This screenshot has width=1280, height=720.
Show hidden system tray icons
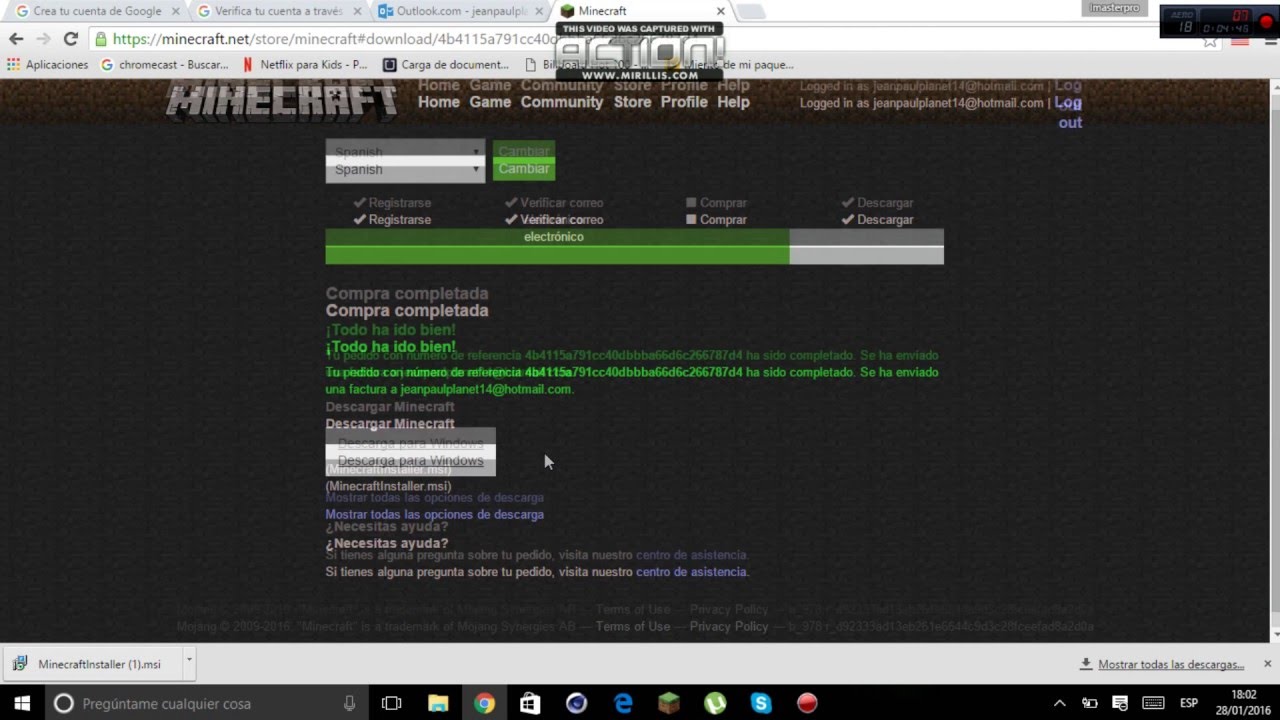click(1060, 703)
